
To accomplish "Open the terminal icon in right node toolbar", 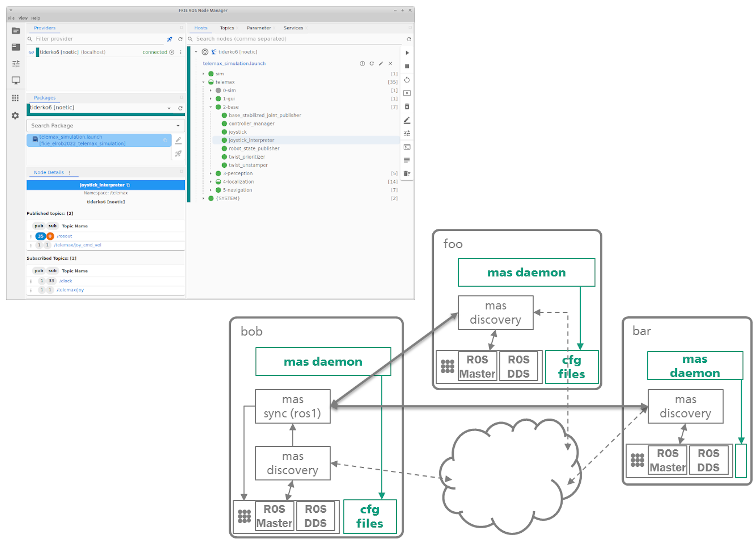I will pos(407,147).
